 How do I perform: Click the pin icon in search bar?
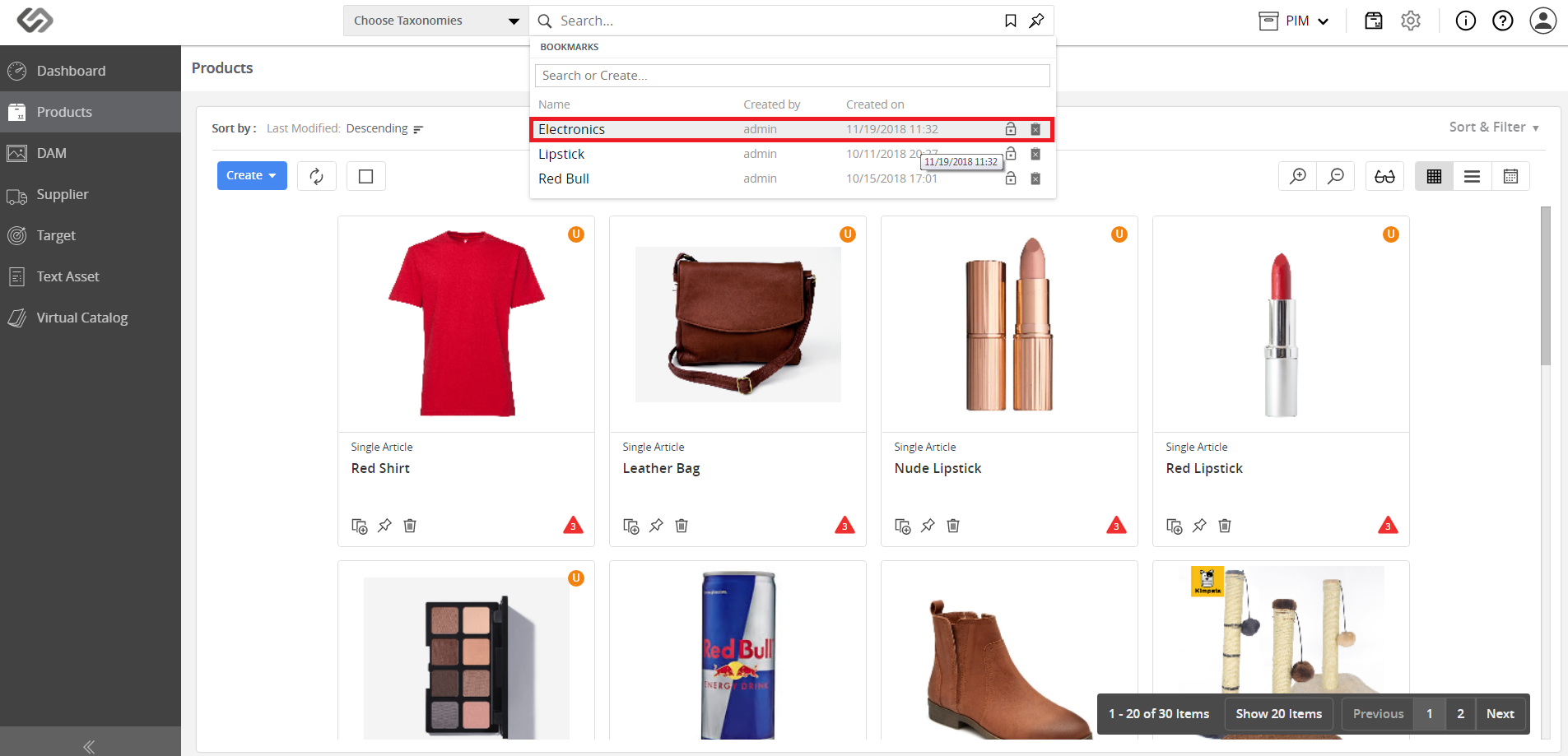click(1037, 21)
